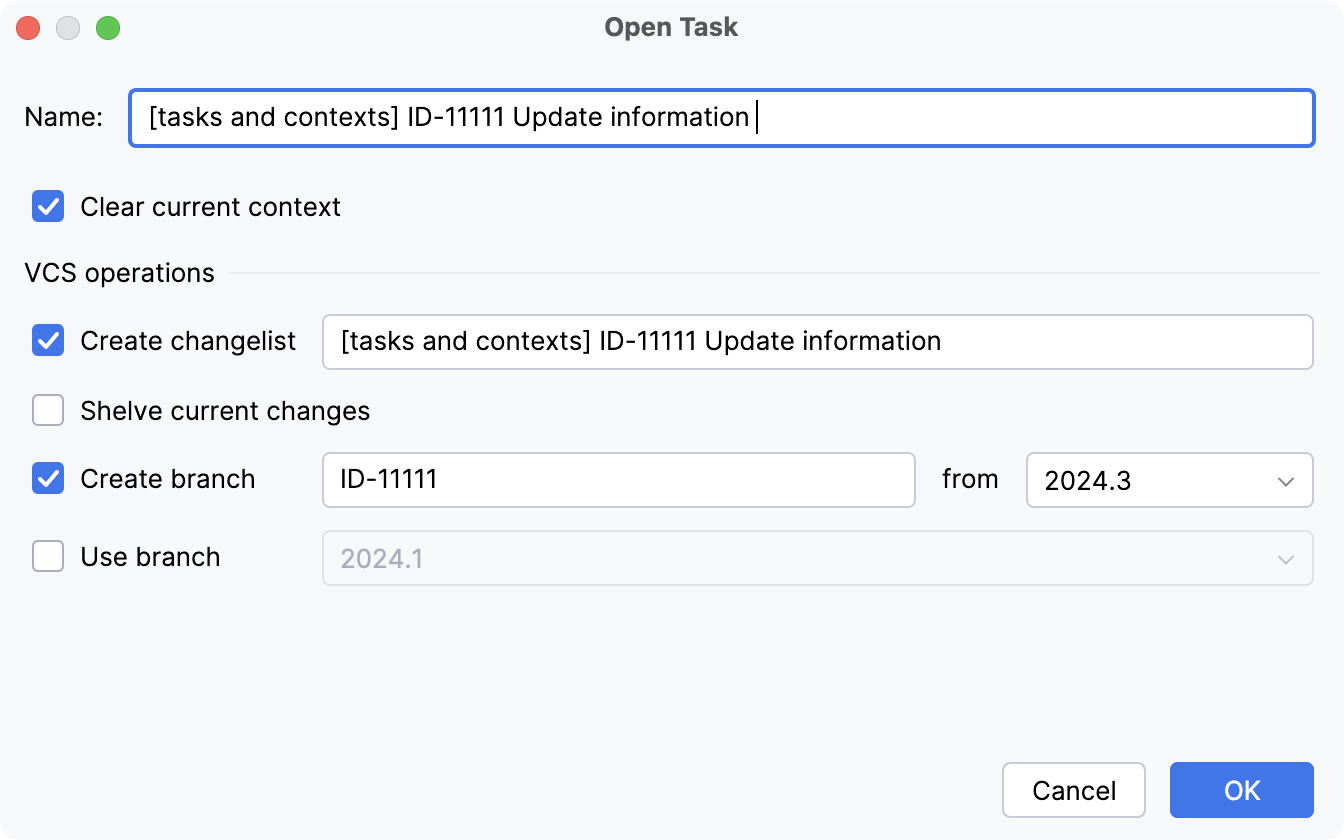Disable the Clear current context checkbox

pyautogui.click(x=47, y=207)
